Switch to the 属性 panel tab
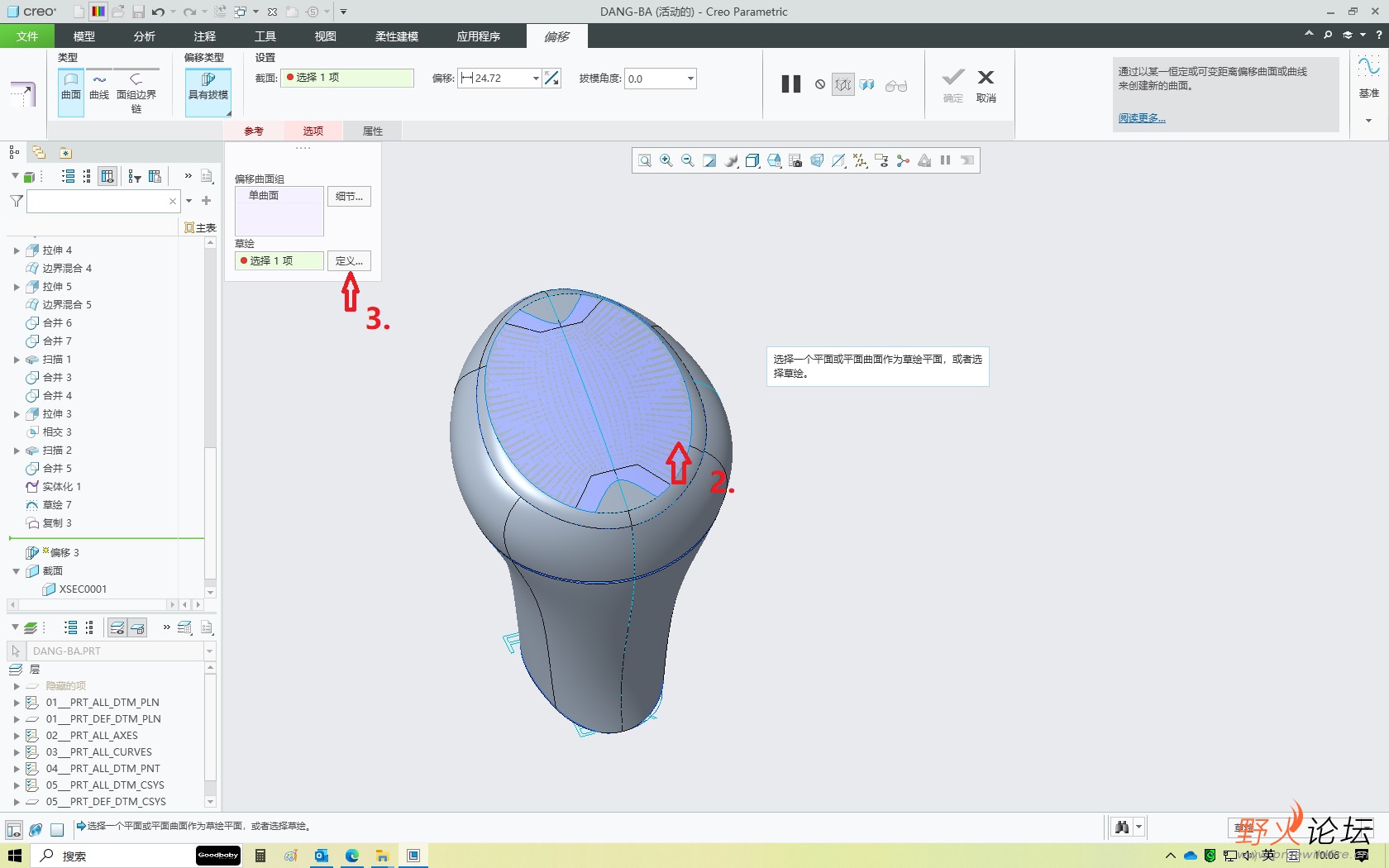 click(x=373, y=131)
